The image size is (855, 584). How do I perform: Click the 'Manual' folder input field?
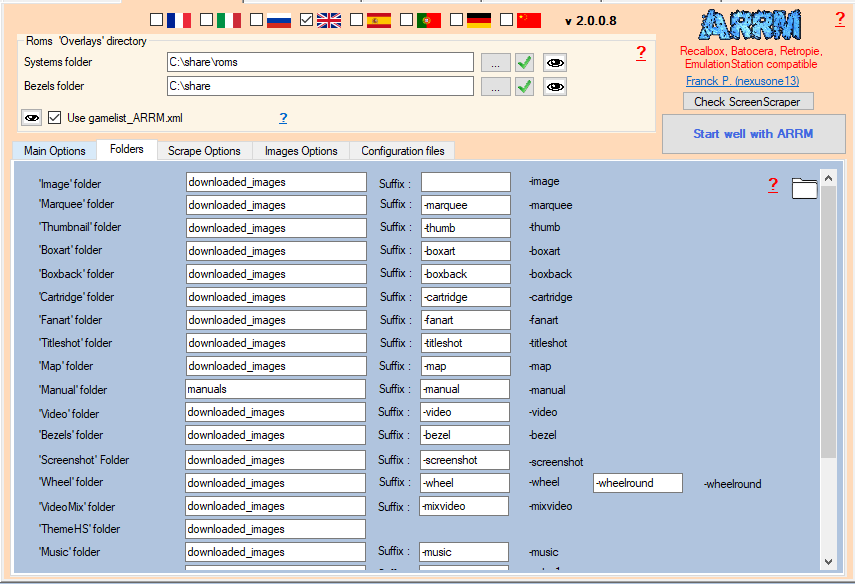tap(275, 389)
